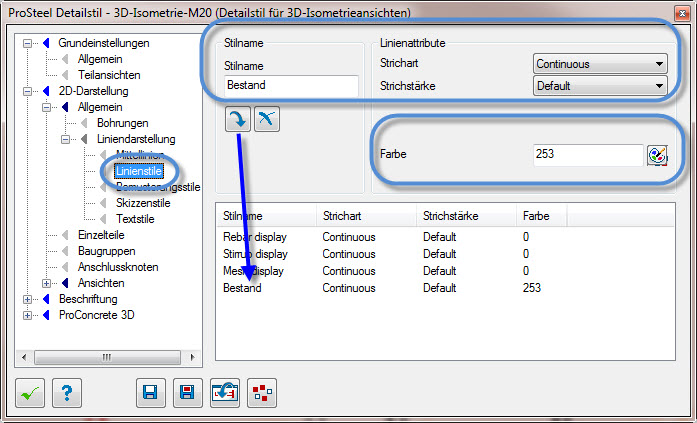Click the Stilname input field with Bestand
This screenshot has height=423, width=697.
click(x=291, y=85)
